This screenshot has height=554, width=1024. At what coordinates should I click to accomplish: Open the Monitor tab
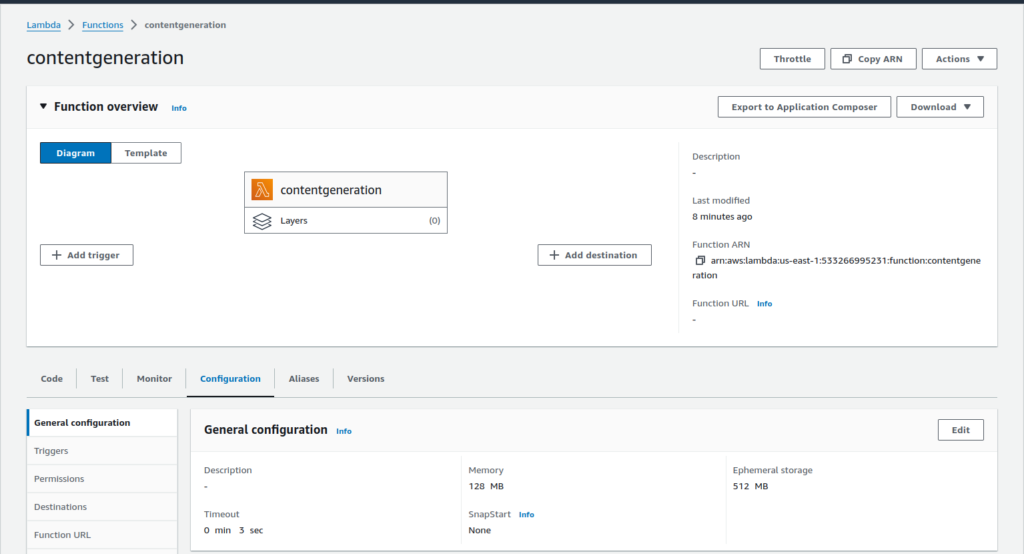point(154,379)
